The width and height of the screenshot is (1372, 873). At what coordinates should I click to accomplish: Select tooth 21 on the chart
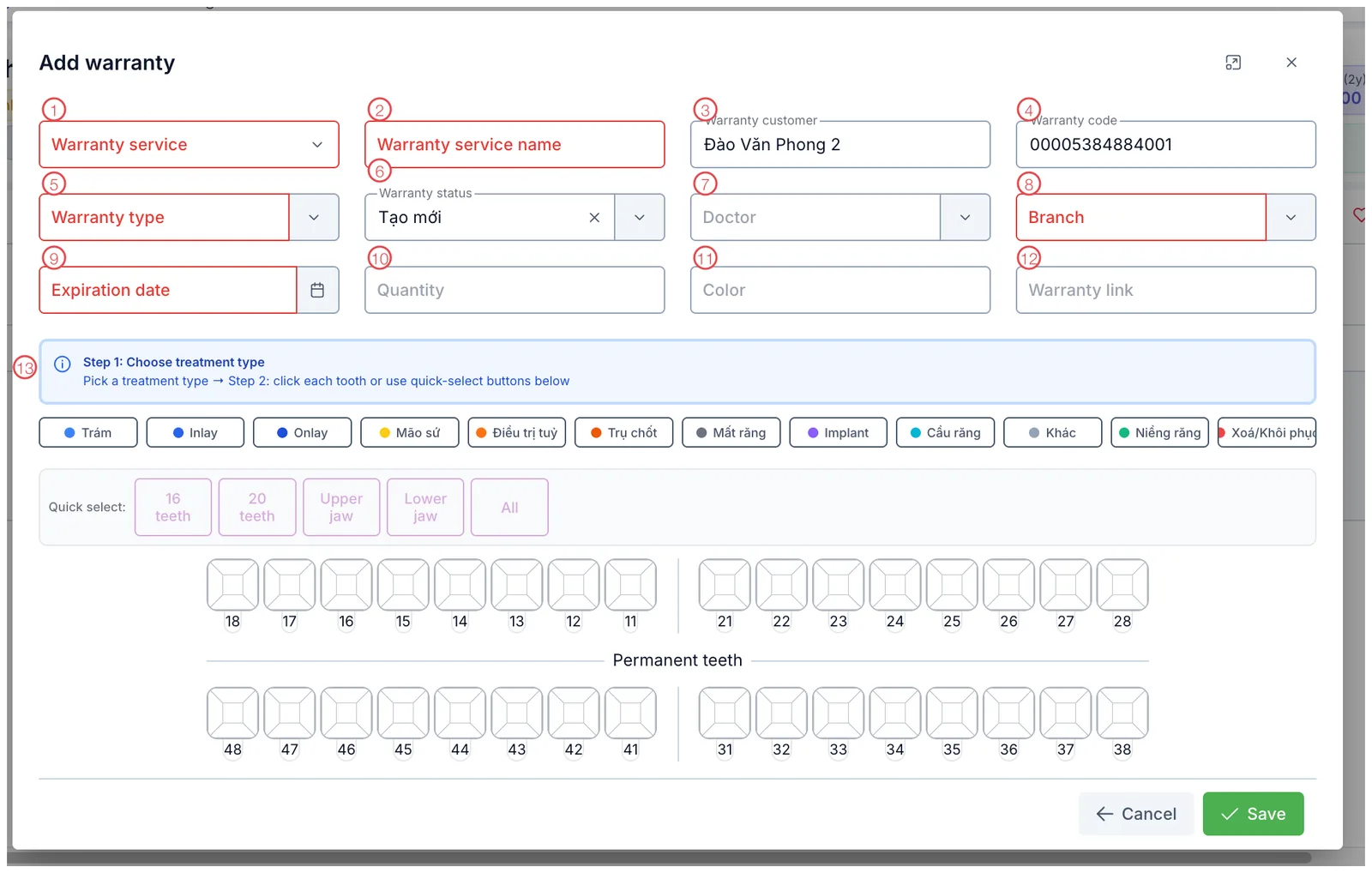coord(725,585)
